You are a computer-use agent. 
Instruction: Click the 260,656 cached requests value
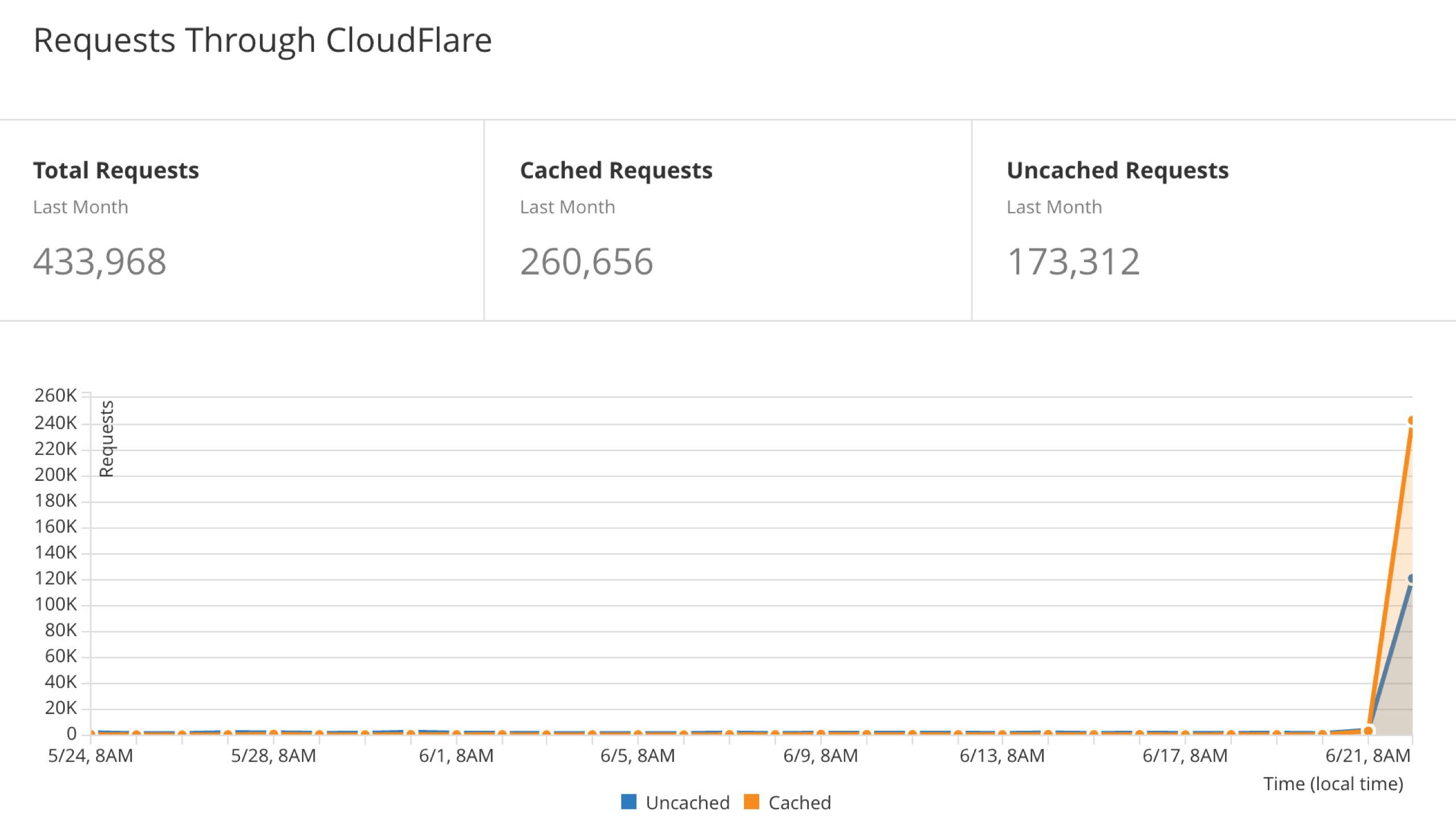click(x=586, y=262)
